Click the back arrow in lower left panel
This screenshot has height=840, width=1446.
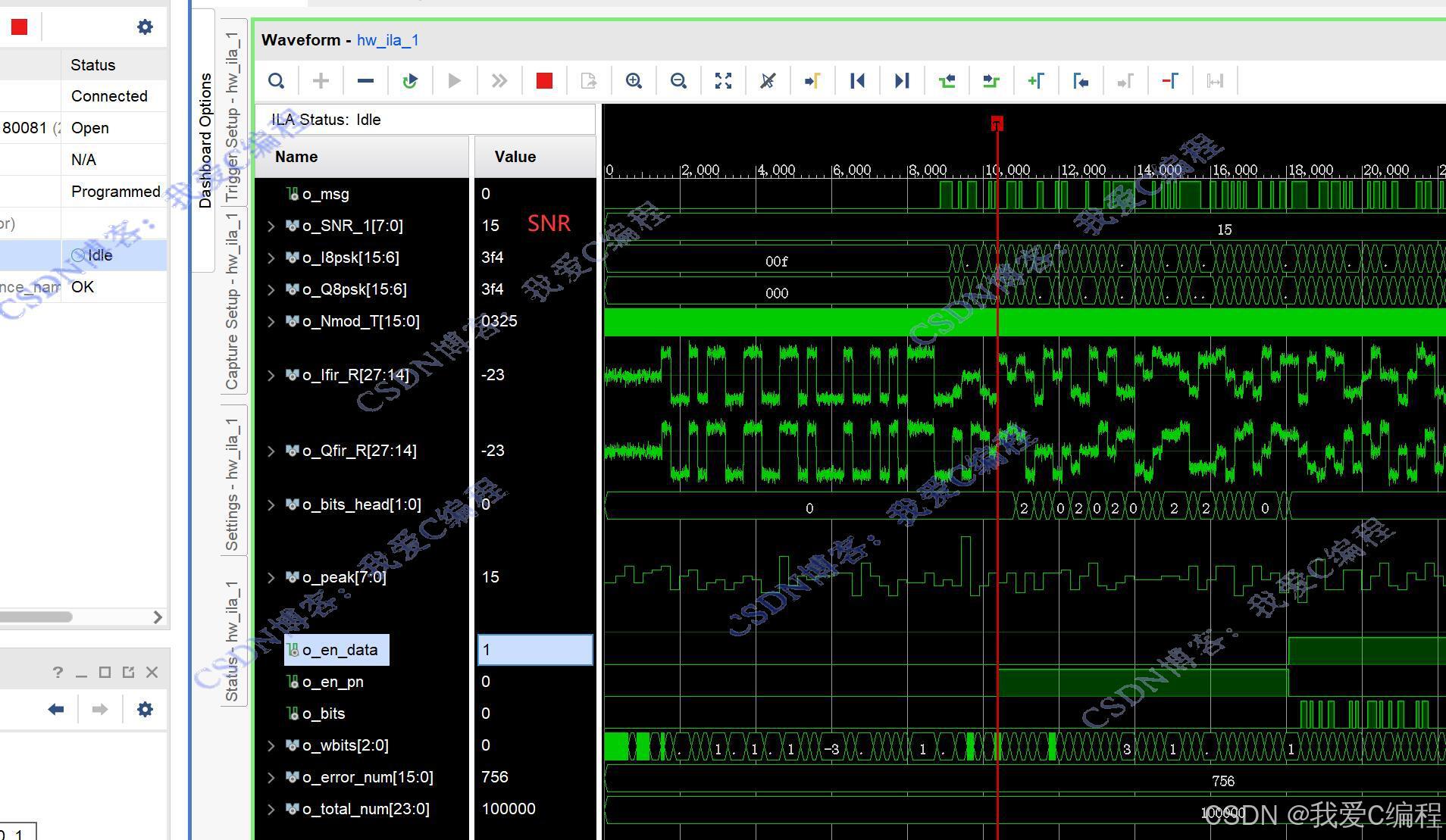[x=56, y=710]
